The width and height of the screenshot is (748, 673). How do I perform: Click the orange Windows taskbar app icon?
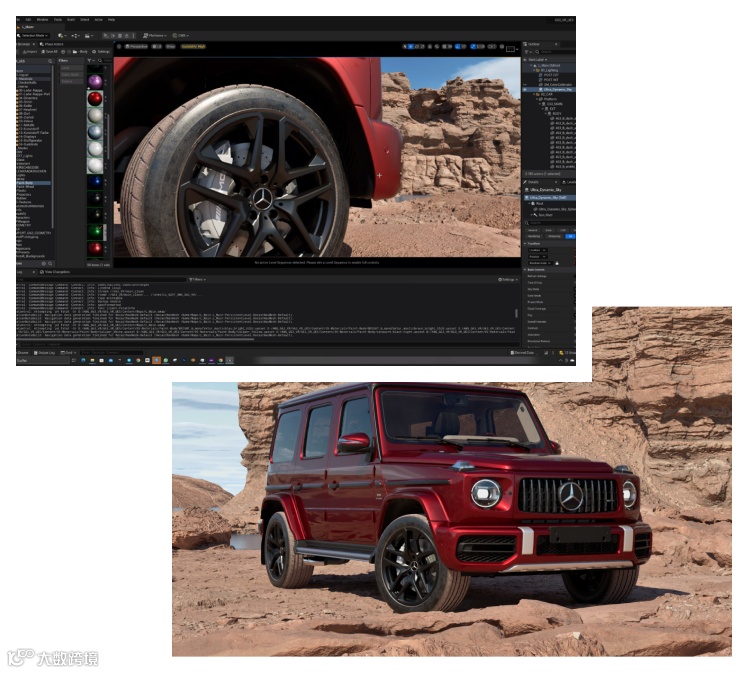point(156,361)
